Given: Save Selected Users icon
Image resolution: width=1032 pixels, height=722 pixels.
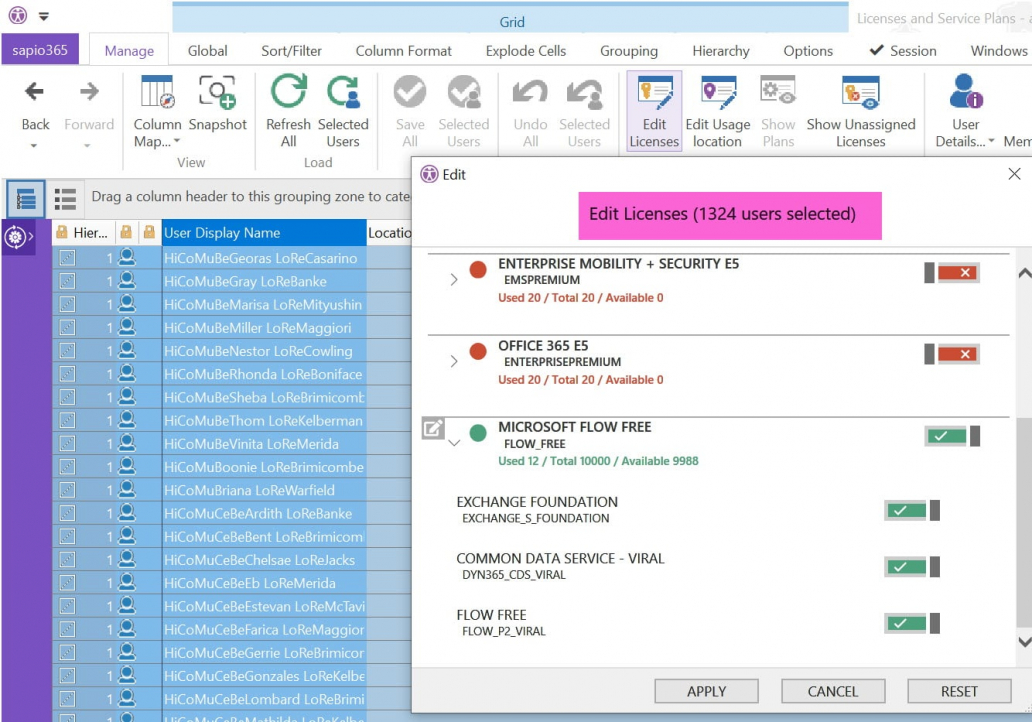Looking at the screenshot, I should 464,91.
